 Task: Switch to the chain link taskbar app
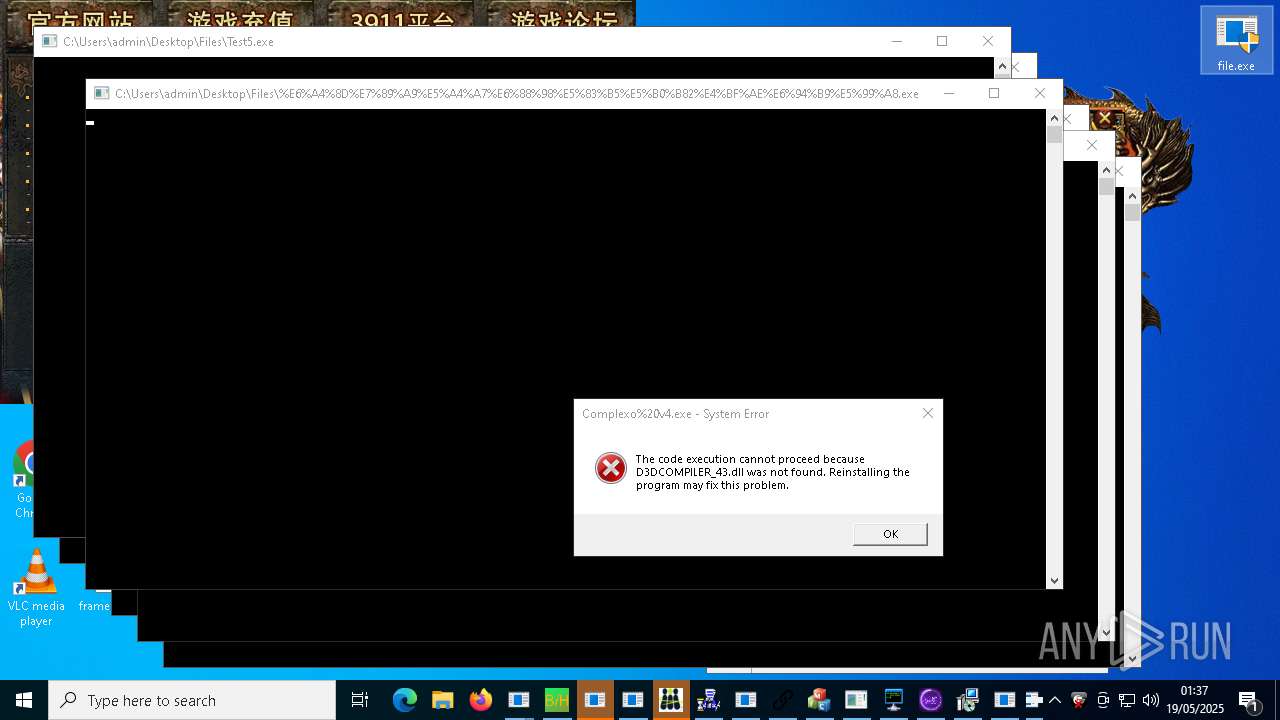point(782,700)
